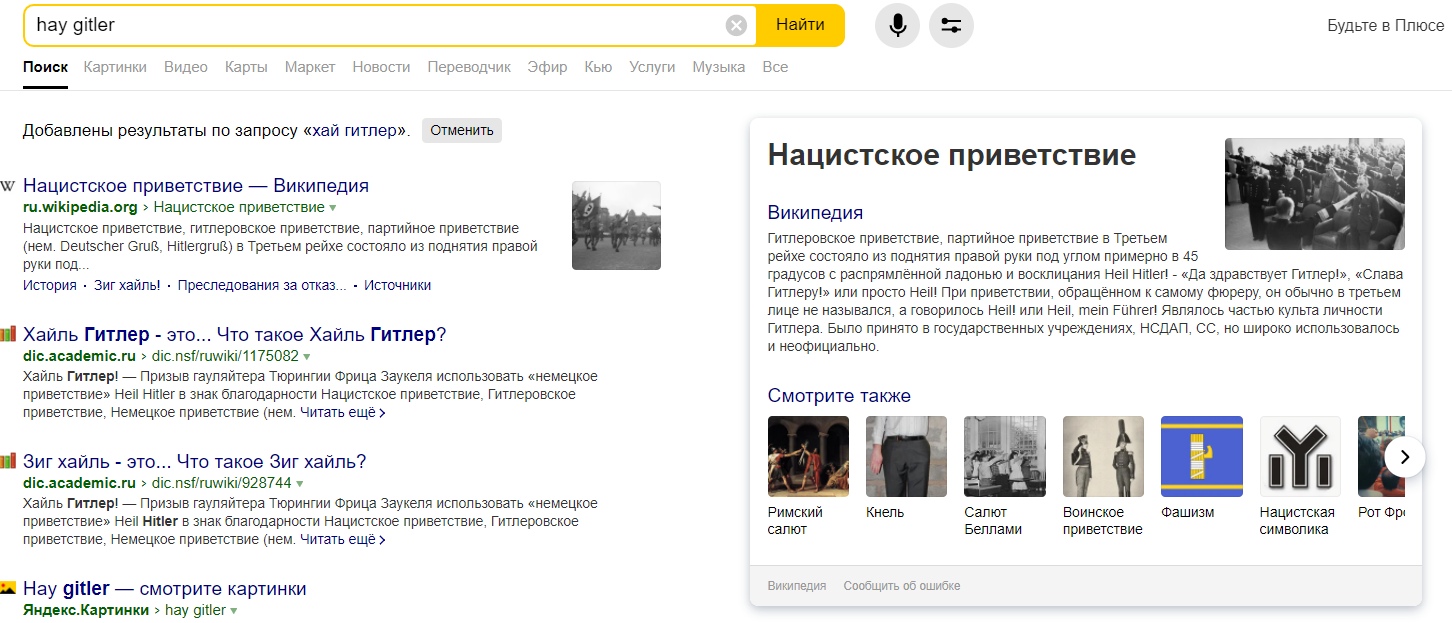
Task: Expand dropdown arrow after Яндекс.Картинки hay gitler
Action: point(234,610)
